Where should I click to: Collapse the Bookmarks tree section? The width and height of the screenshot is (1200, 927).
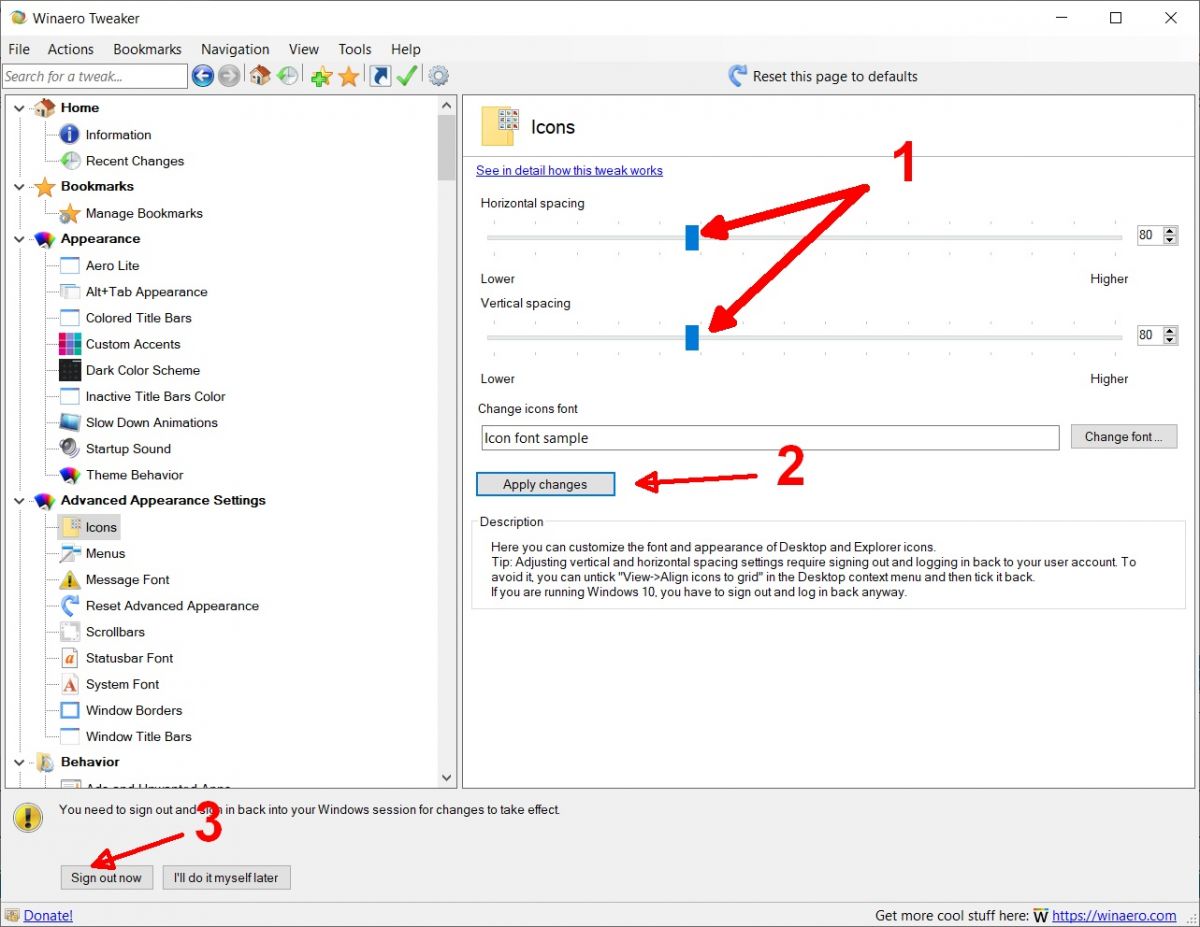point(19,187)
